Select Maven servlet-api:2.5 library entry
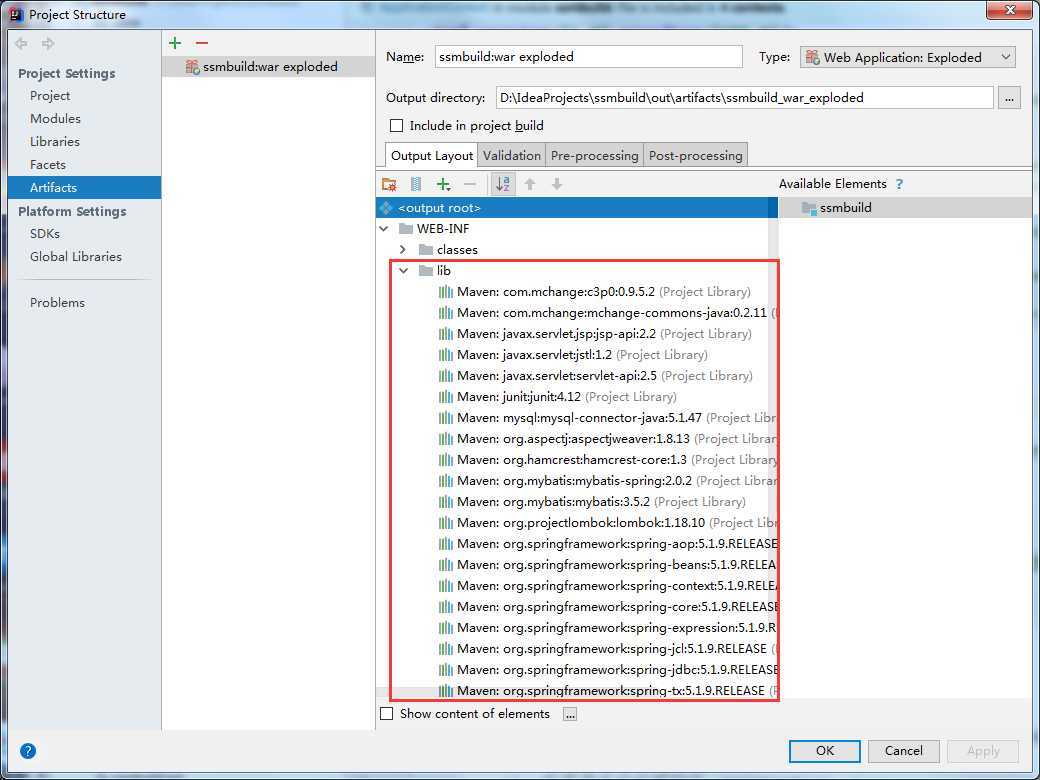The width and height of the screenshot is (1040, 780). click(596, 375)
